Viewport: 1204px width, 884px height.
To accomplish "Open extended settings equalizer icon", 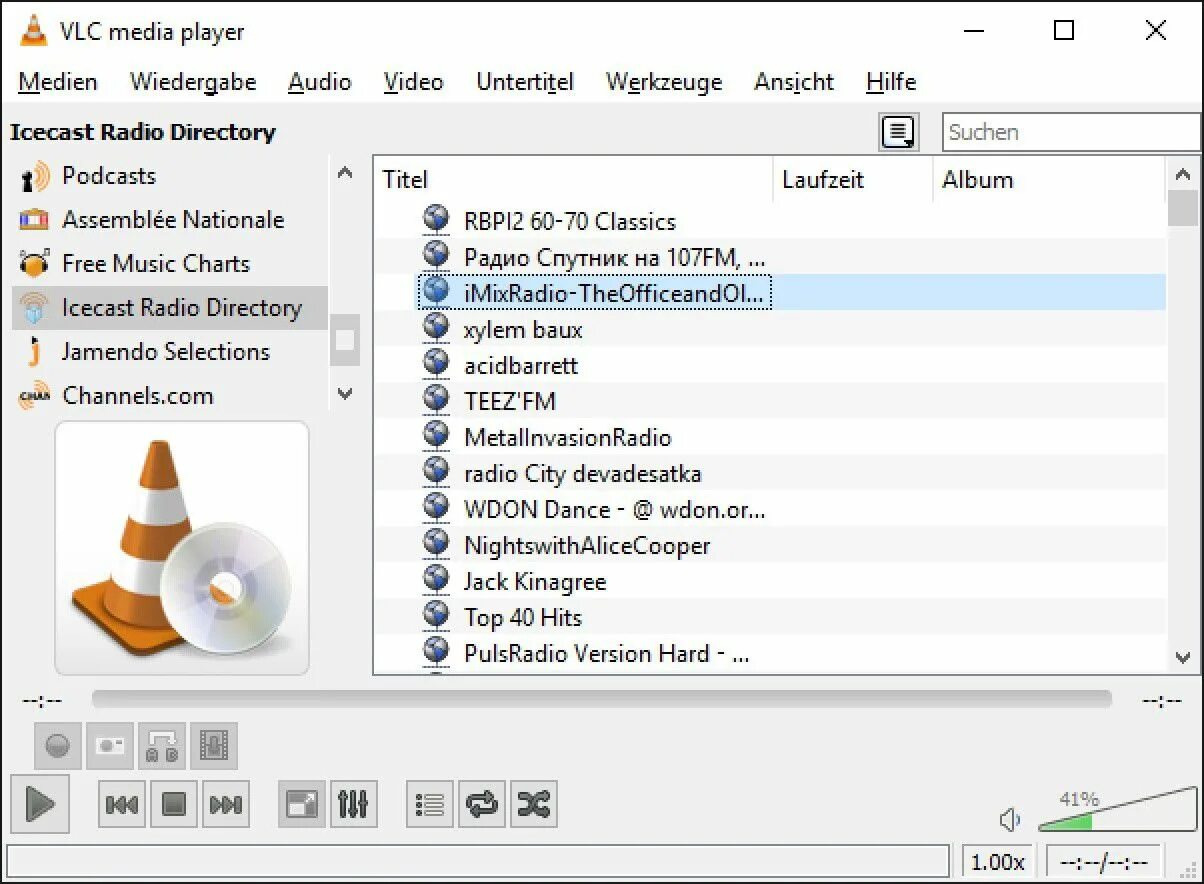I will pyautogui.click(x=354, y=804).
